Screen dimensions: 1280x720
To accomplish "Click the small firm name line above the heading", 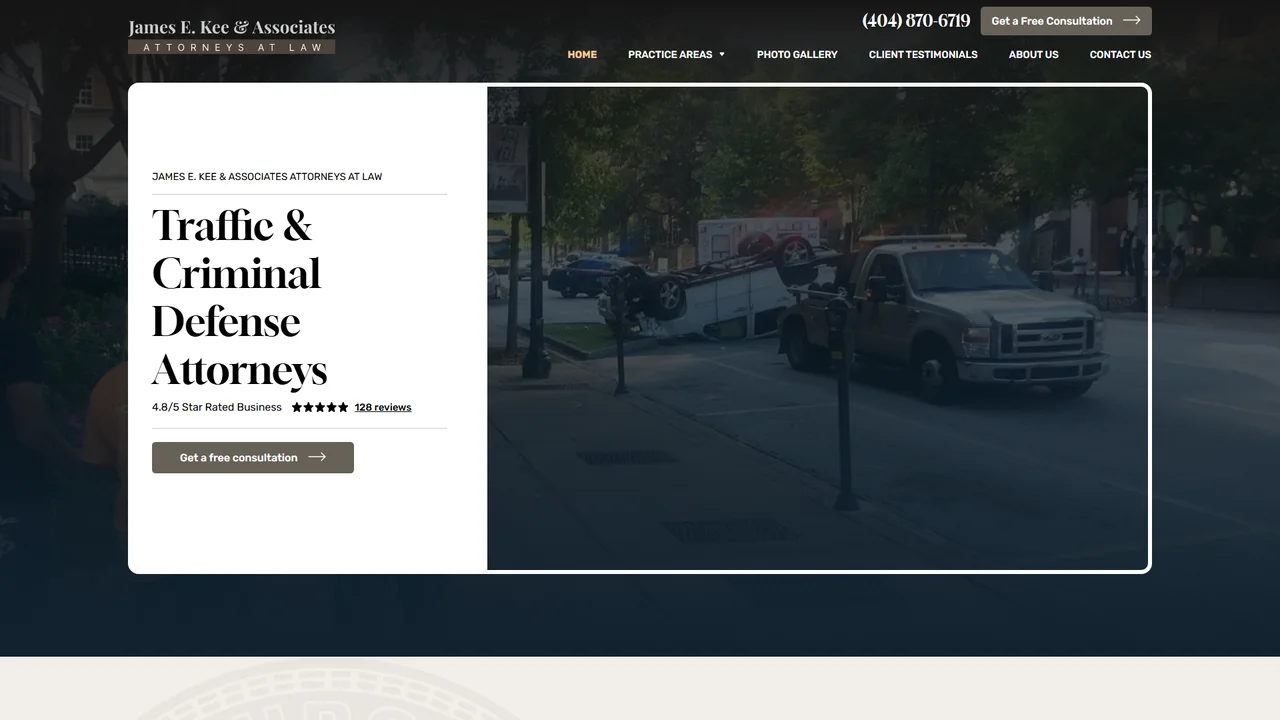I will 267,177.
